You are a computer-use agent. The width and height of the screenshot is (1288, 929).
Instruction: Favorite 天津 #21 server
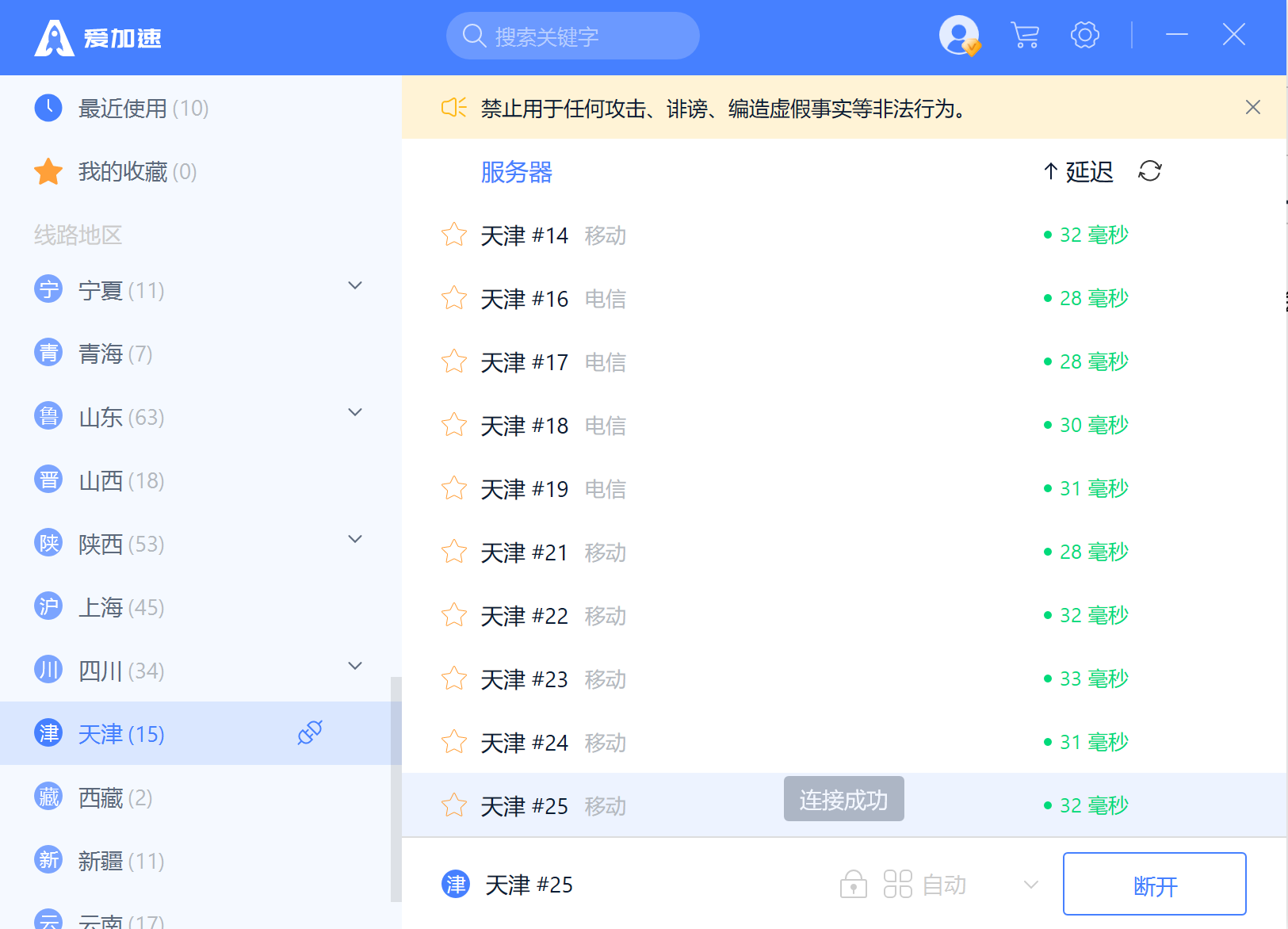454,552
